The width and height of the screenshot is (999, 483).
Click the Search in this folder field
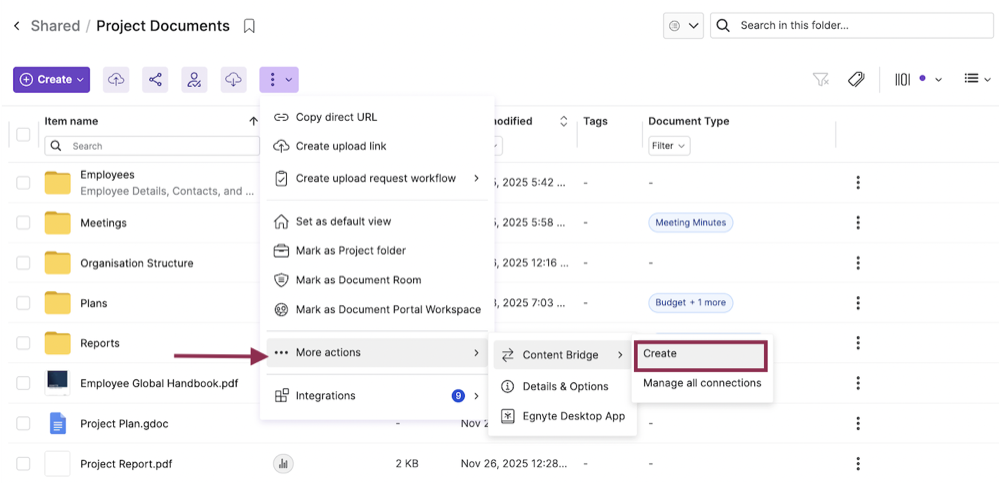pyautogui.click(x=860, y=26)
